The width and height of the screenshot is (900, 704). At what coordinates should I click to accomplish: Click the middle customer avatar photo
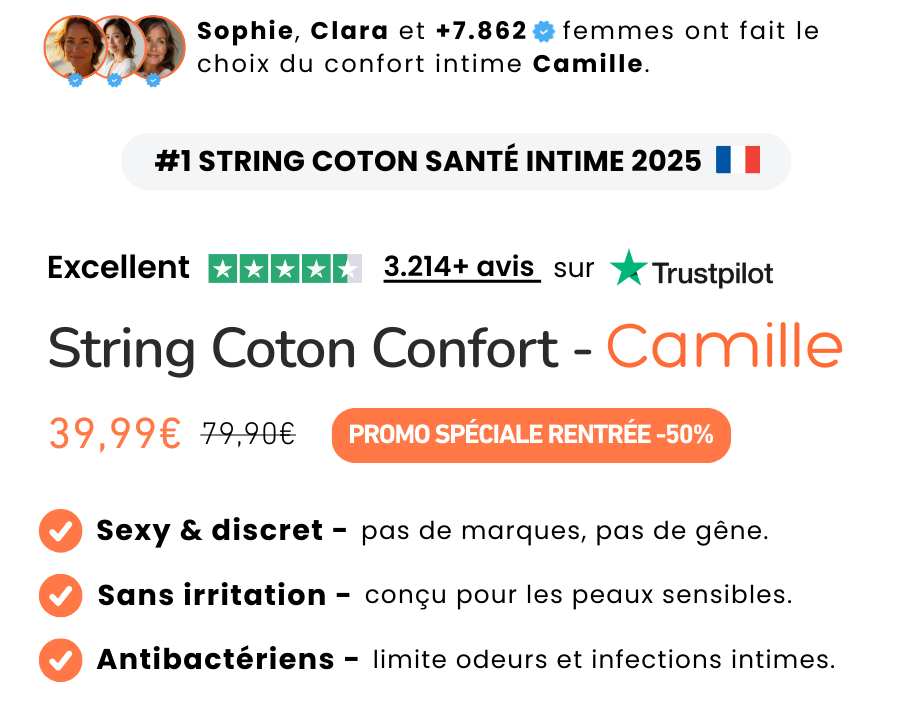116,46
